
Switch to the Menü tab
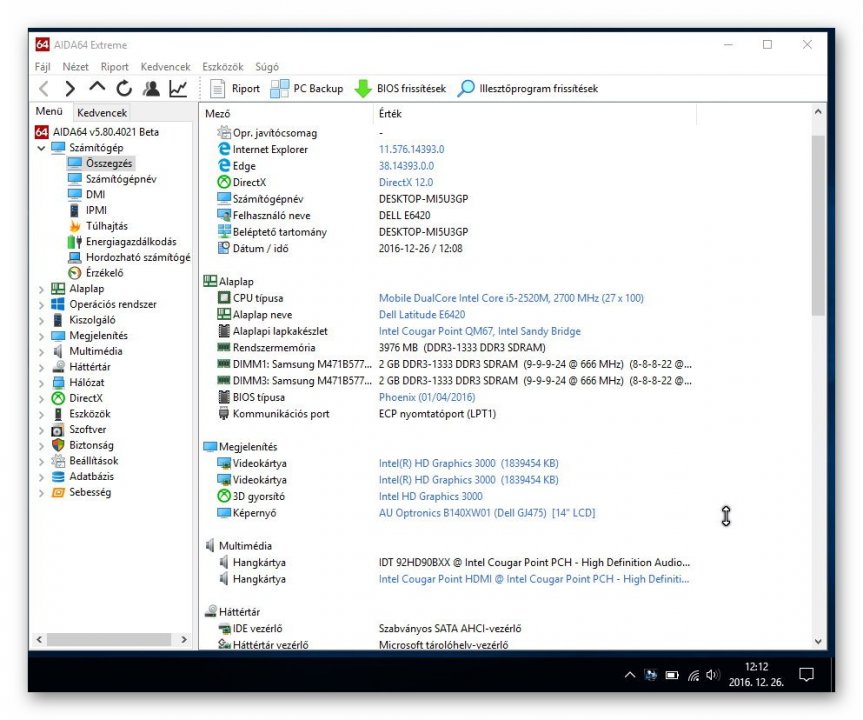[x=50, y=111]
